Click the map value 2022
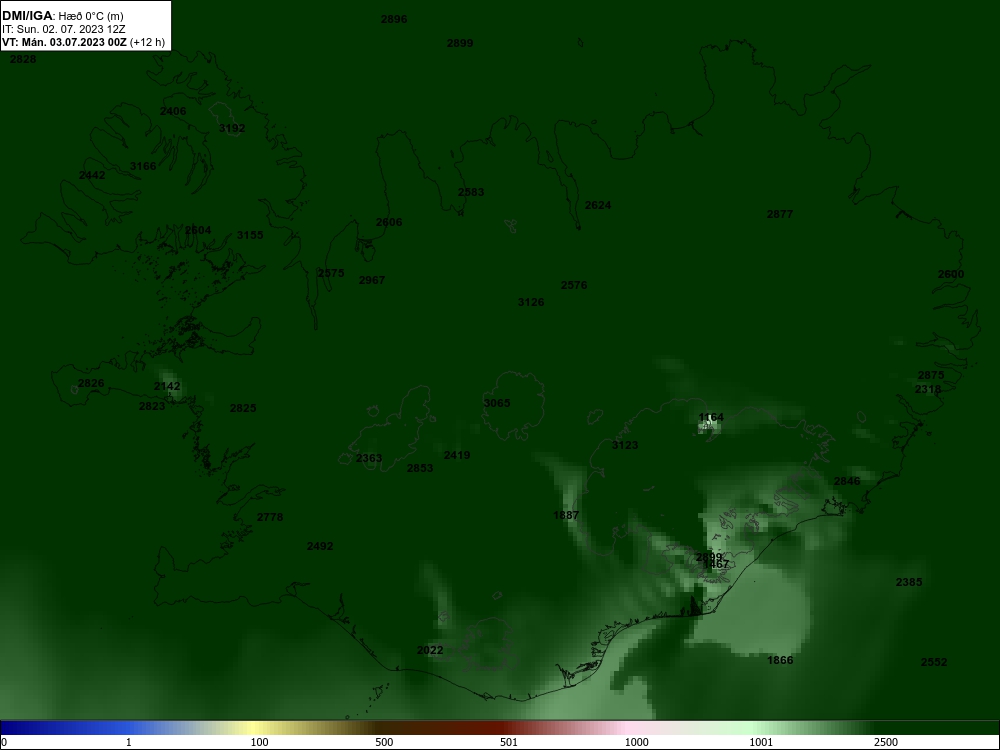Viewport: 1000px width, 750px height. pos(430,651)
